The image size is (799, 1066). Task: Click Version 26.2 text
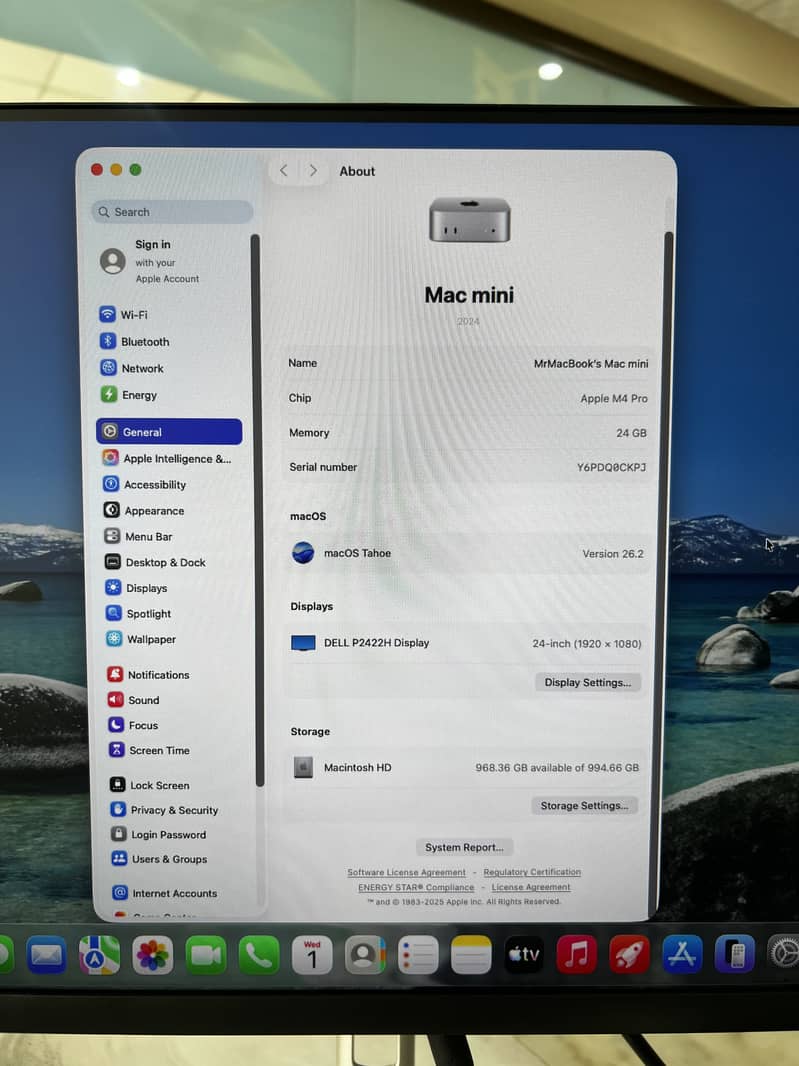coord(613,553)
